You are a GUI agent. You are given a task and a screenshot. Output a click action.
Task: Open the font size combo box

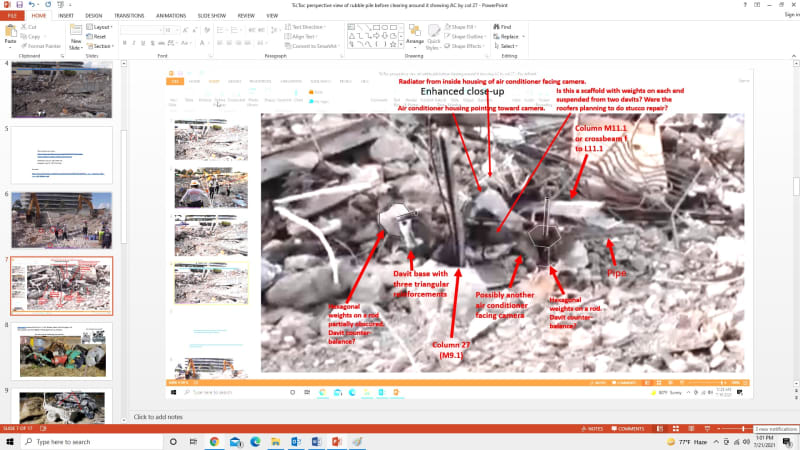[170, 30]
